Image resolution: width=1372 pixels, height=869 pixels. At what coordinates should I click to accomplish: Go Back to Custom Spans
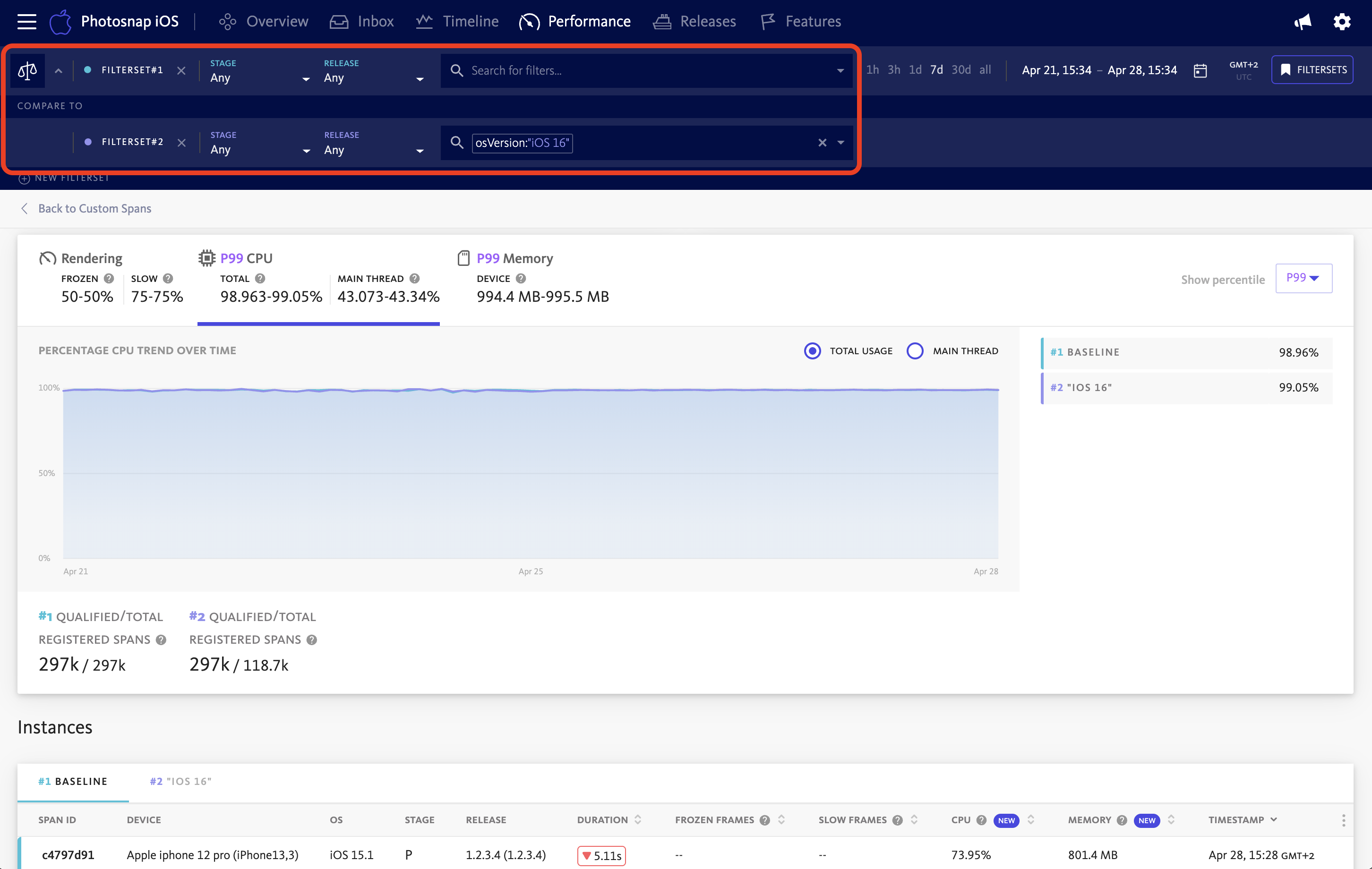pos(86,208)
